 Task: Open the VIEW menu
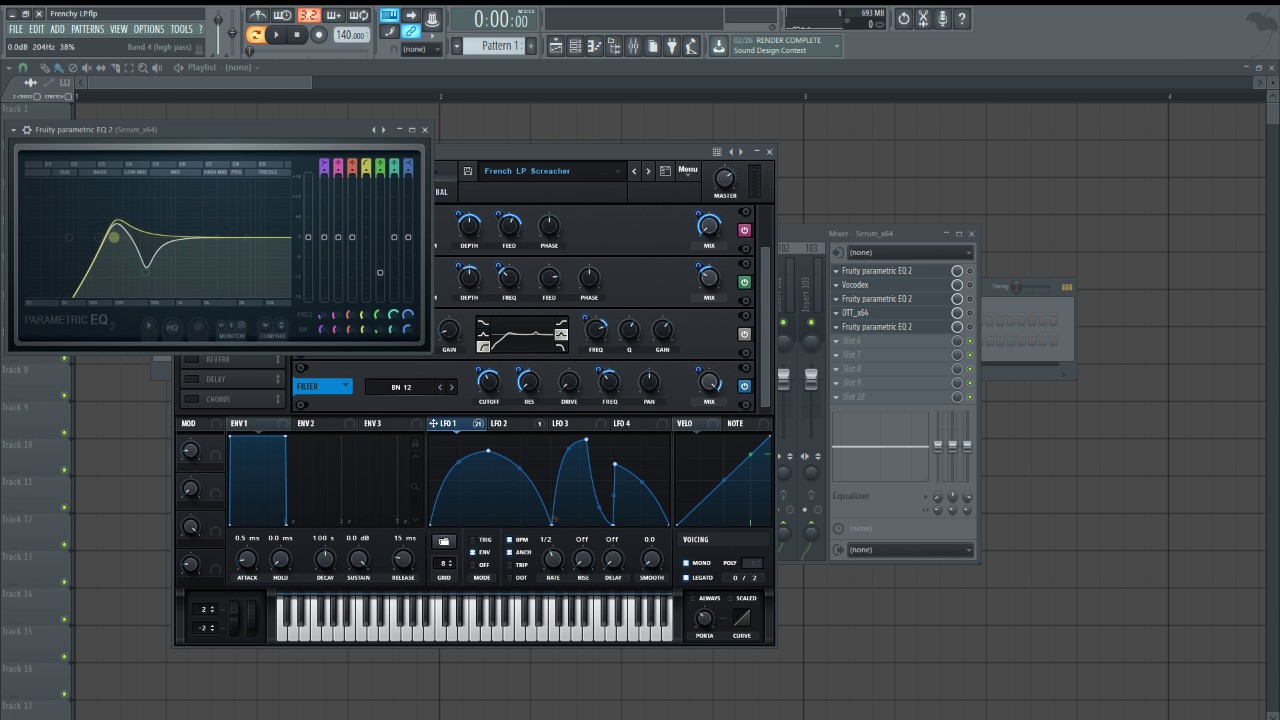pyautogui.click(x=119, y=30)
